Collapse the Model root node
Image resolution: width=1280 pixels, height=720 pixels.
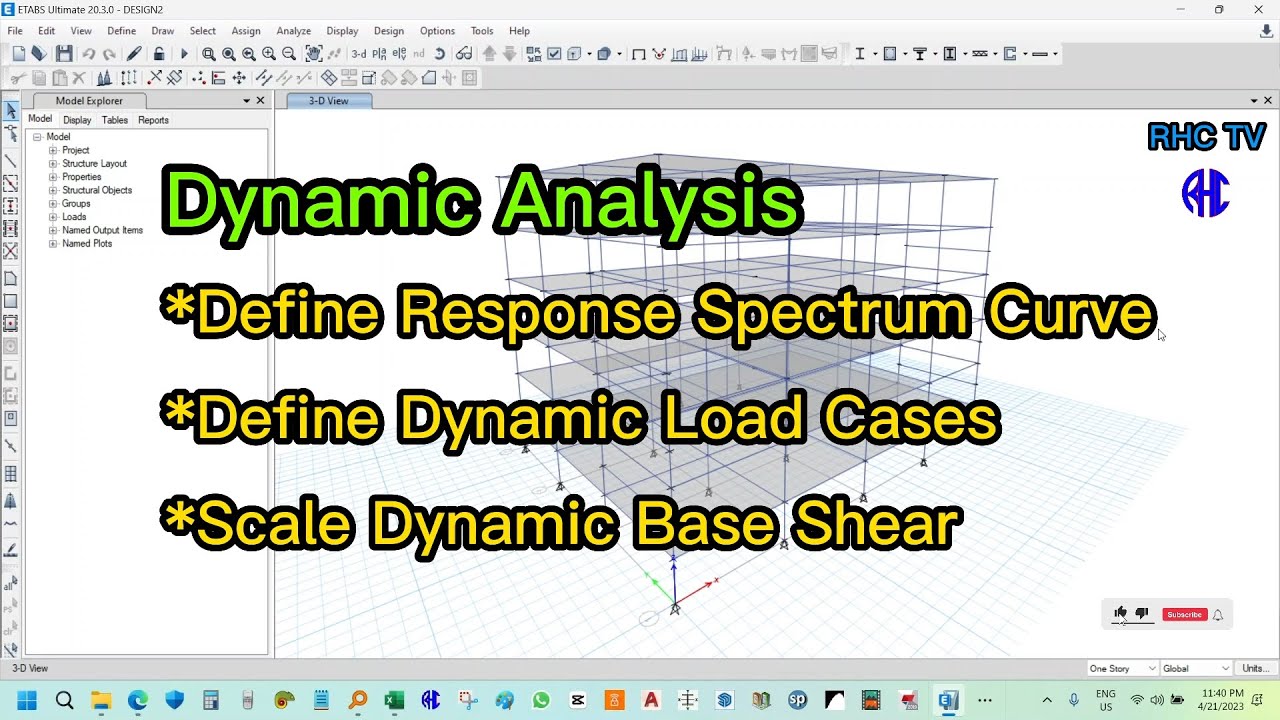[37, 137]
